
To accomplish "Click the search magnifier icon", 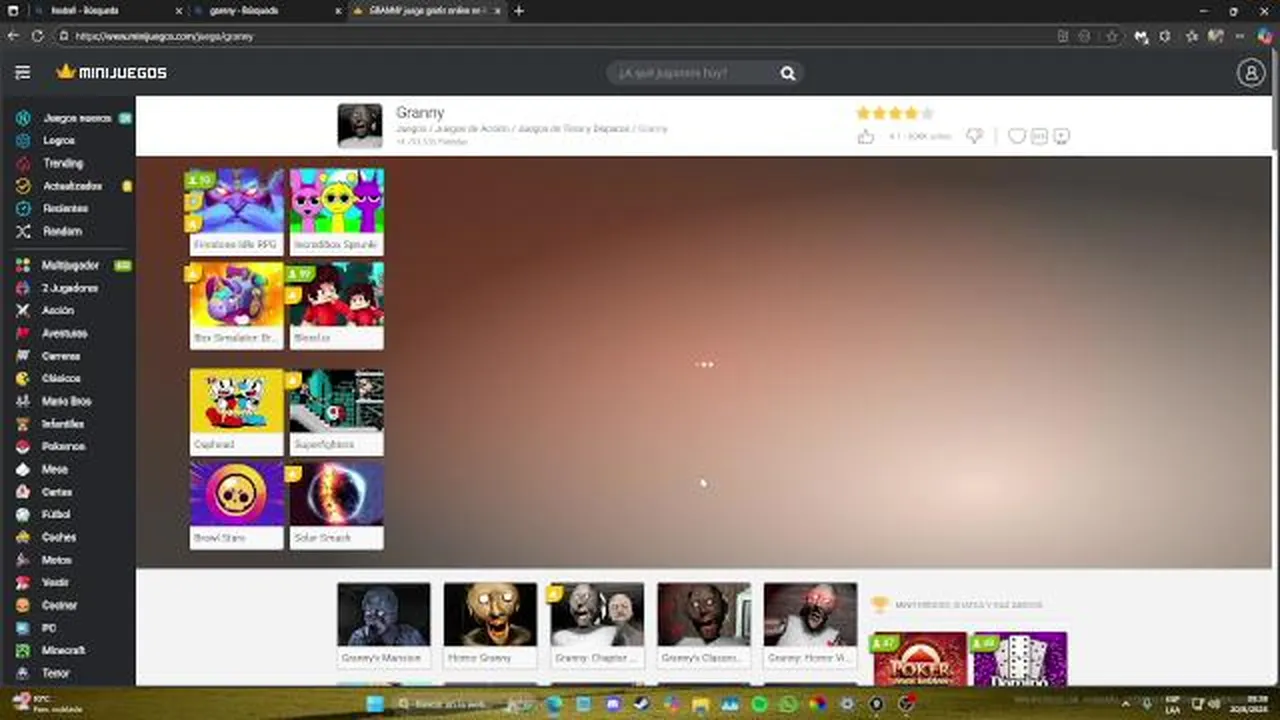I will tap(788, 73).
